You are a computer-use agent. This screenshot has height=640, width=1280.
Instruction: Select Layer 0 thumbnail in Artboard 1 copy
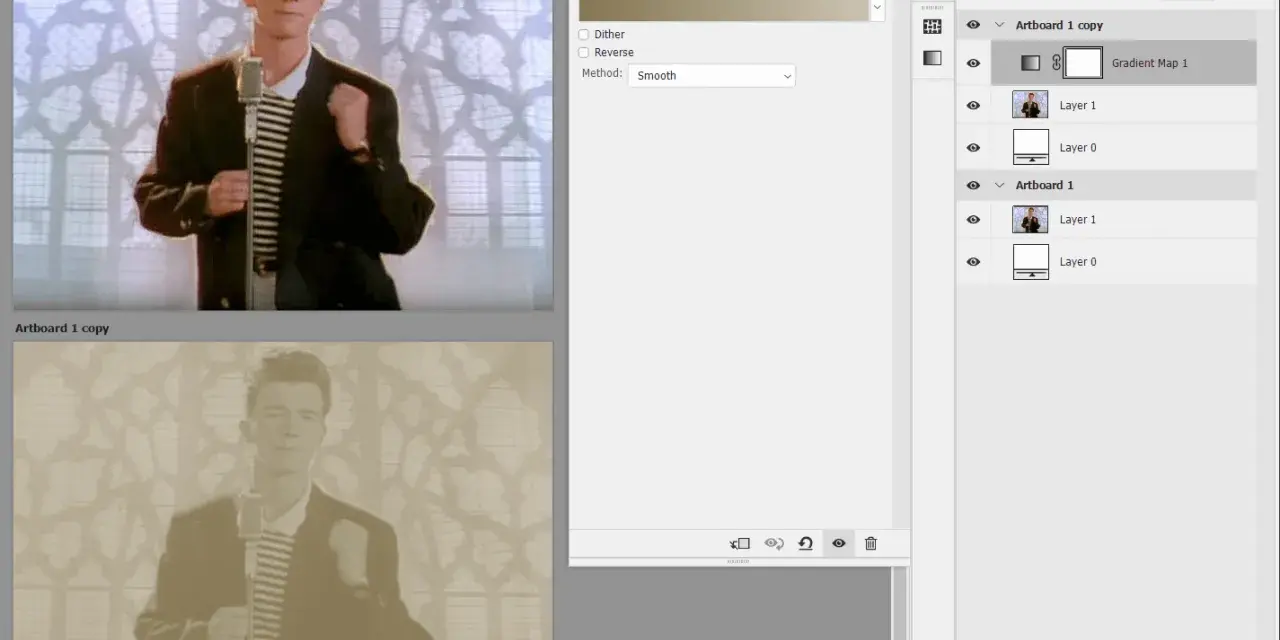(x=1030, y=147)
